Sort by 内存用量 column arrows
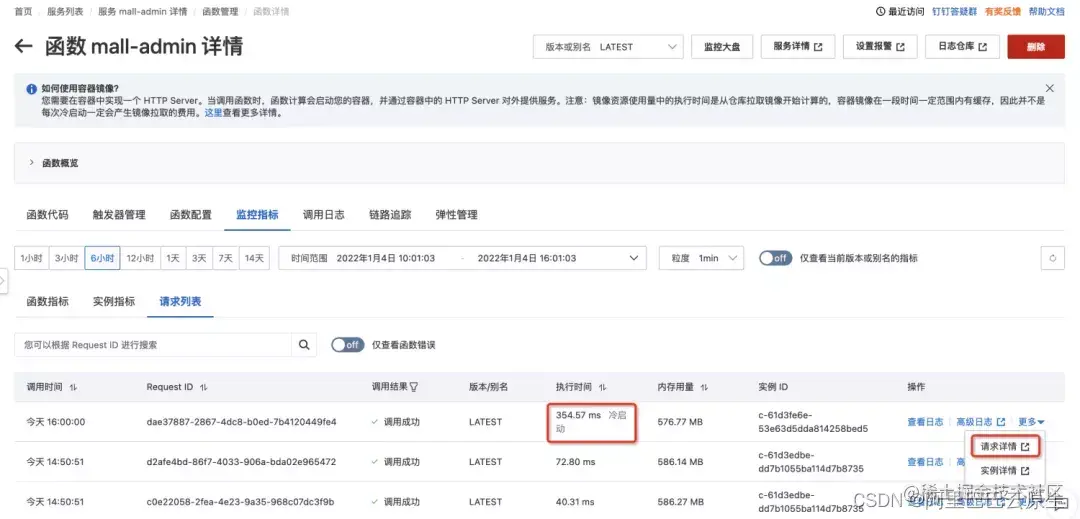Image resolution: width=1080 pixels, height=519 pixels. click(x=704, y=388)
